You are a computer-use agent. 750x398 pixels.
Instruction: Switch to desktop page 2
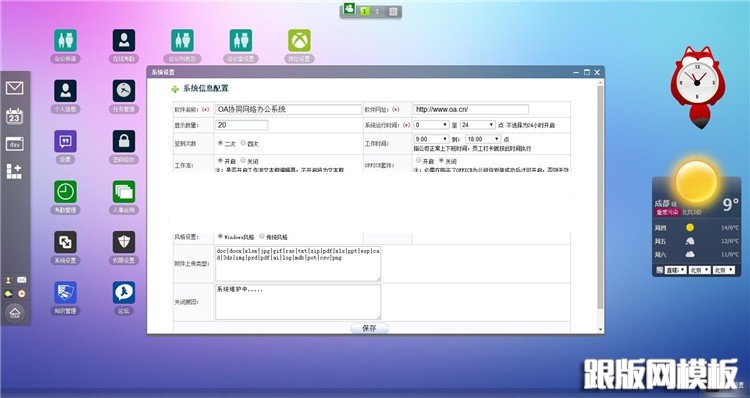click(x=377, y=11)
